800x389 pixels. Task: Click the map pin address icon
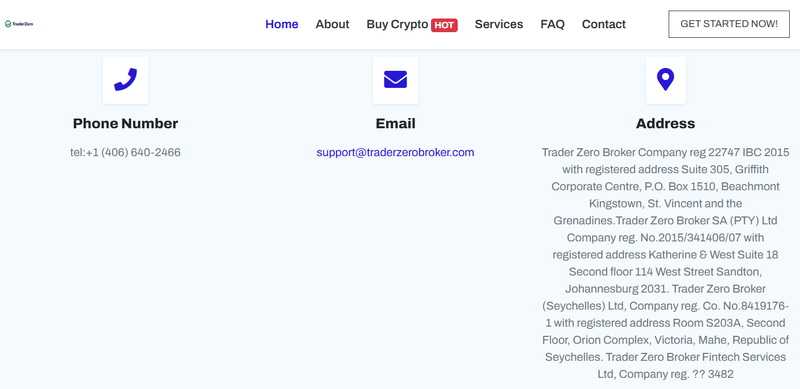click(665, 80)
